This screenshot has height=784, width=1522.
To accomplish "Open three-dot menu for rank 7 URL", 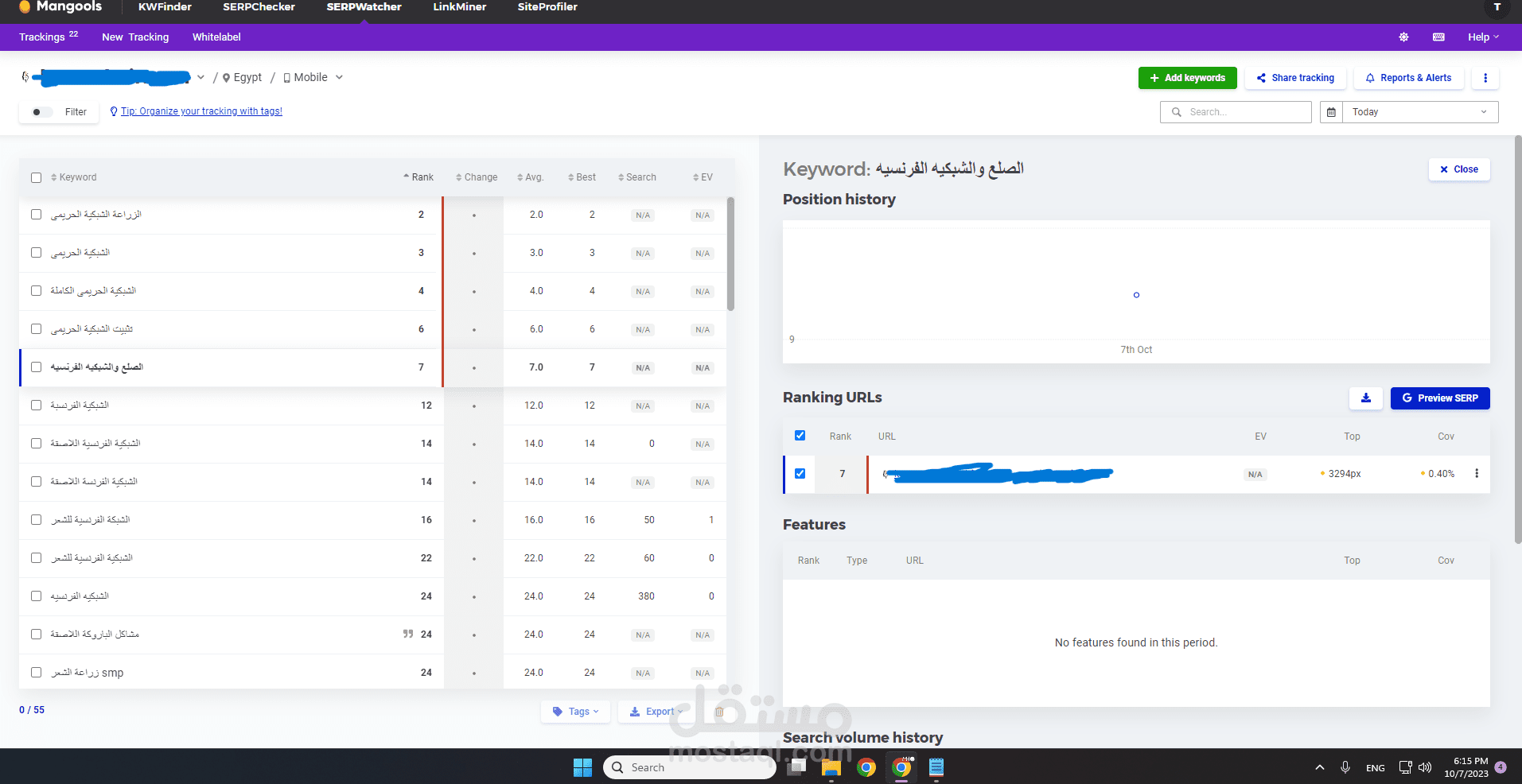I will tap(1477, 474).
